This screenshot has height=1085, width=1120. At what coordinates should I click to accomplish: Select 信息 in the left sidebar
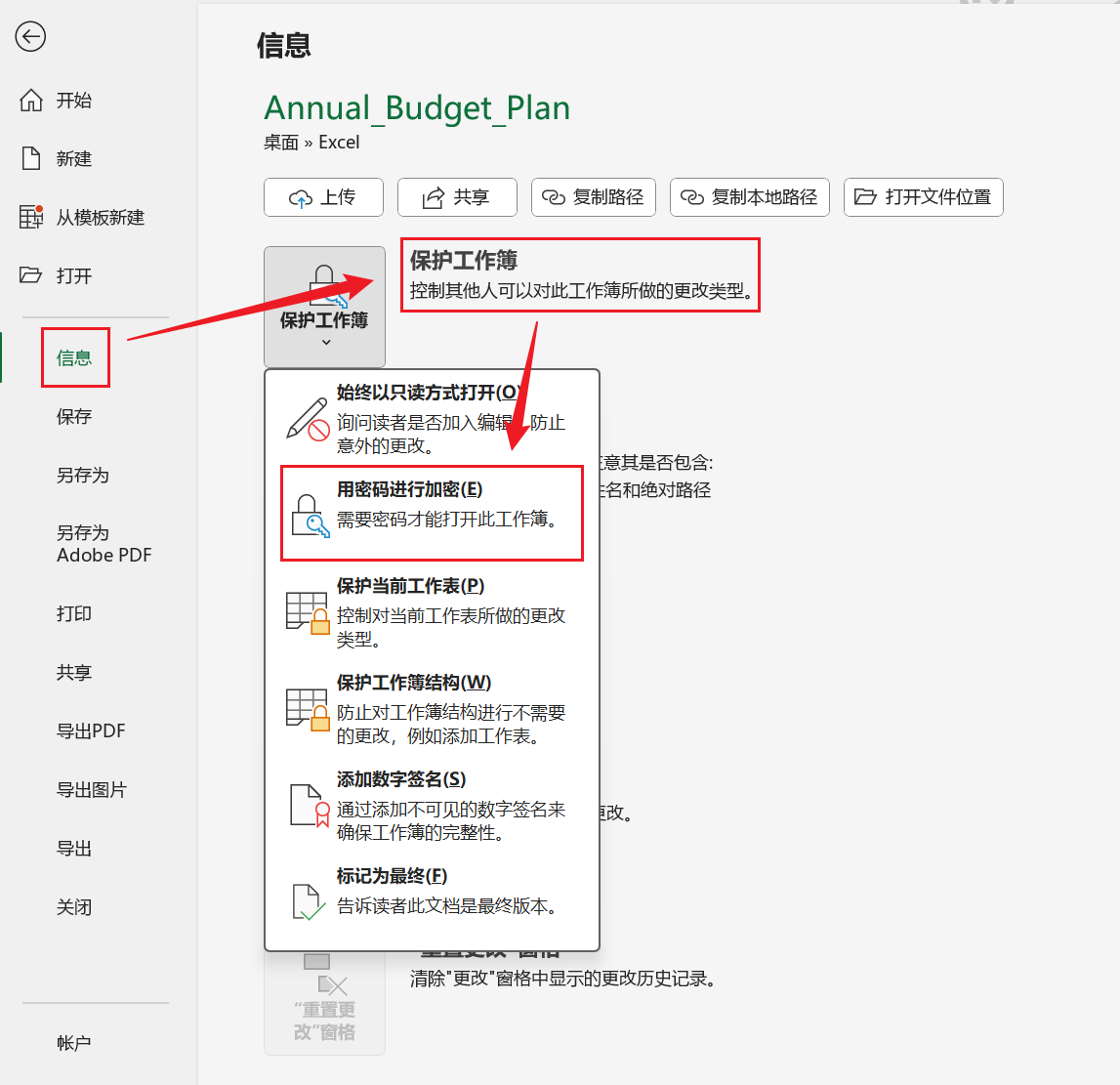click(75, 357)
